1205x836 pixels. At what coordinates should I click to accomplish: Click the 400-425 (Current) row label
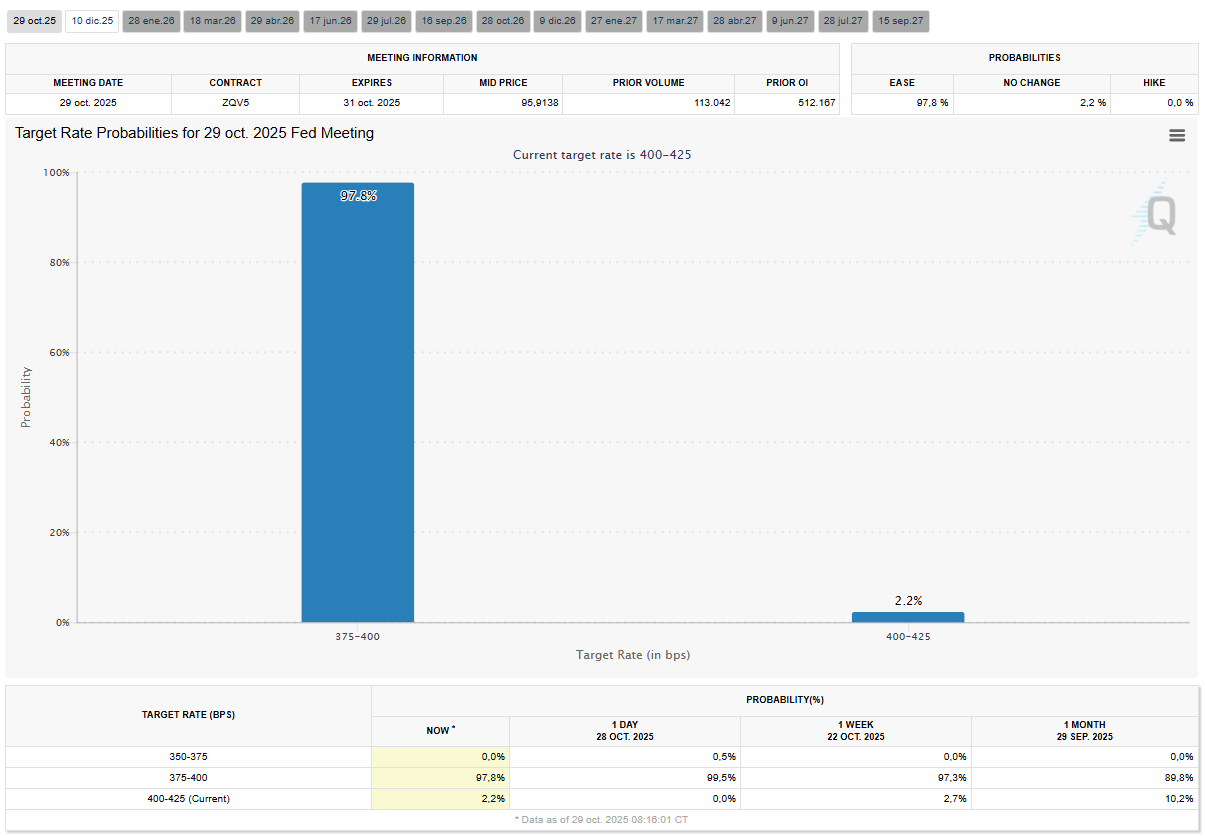click(x=188, y=798)
